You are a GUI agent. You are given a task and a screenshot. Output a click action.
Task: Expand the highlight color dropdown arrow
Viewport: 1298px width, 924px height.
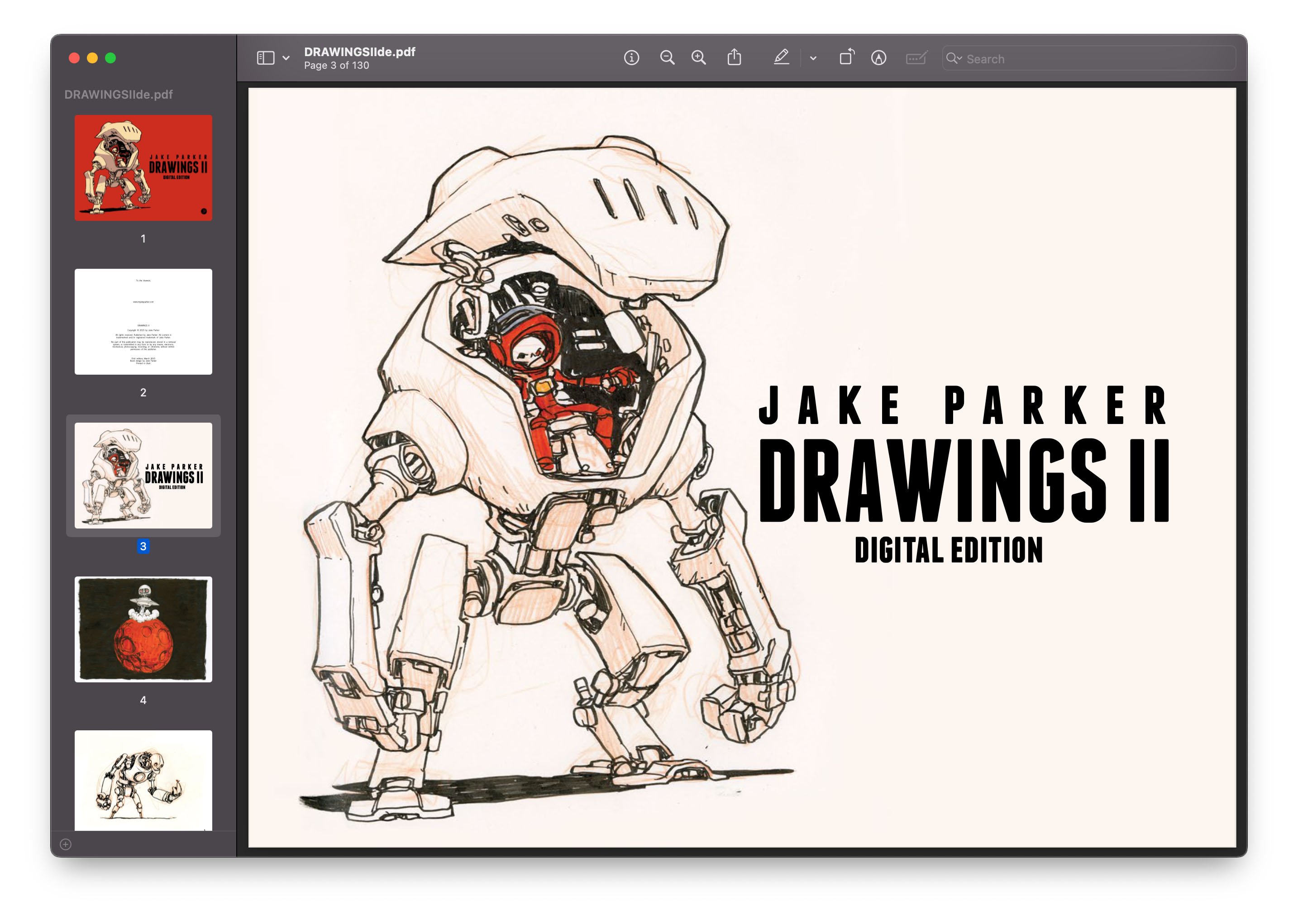813,58
